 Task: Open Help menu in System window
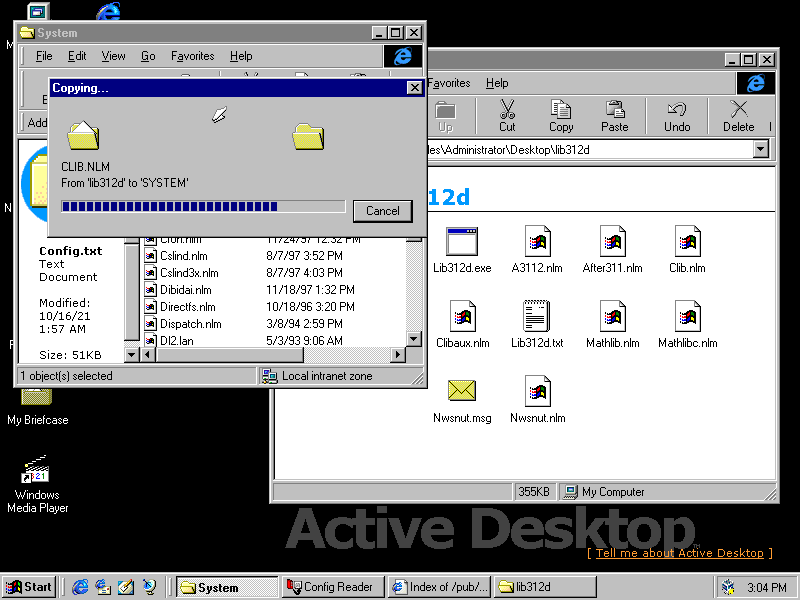click(241, 56)
